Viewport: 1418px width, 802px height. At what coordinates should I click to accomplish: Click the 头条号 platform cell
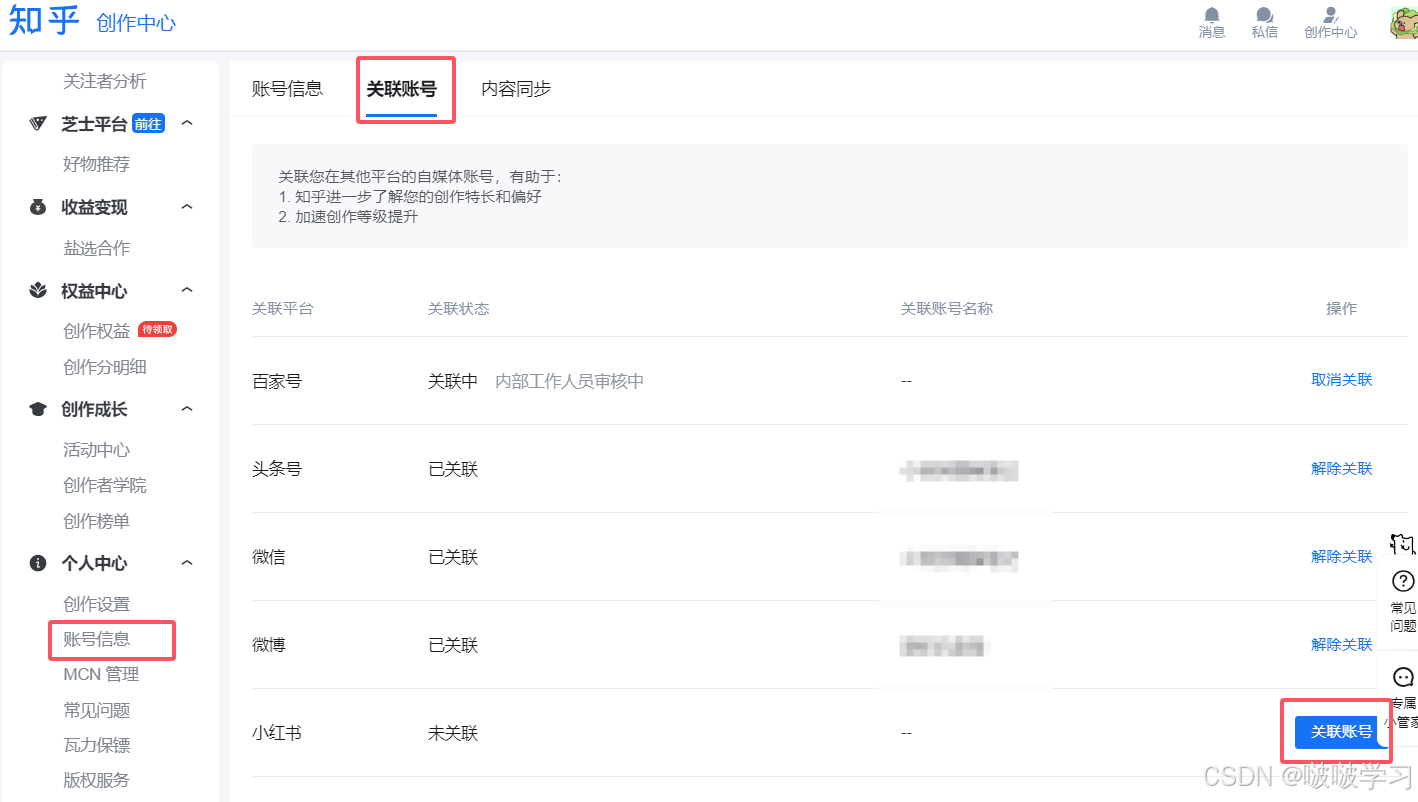pos(277,469)
